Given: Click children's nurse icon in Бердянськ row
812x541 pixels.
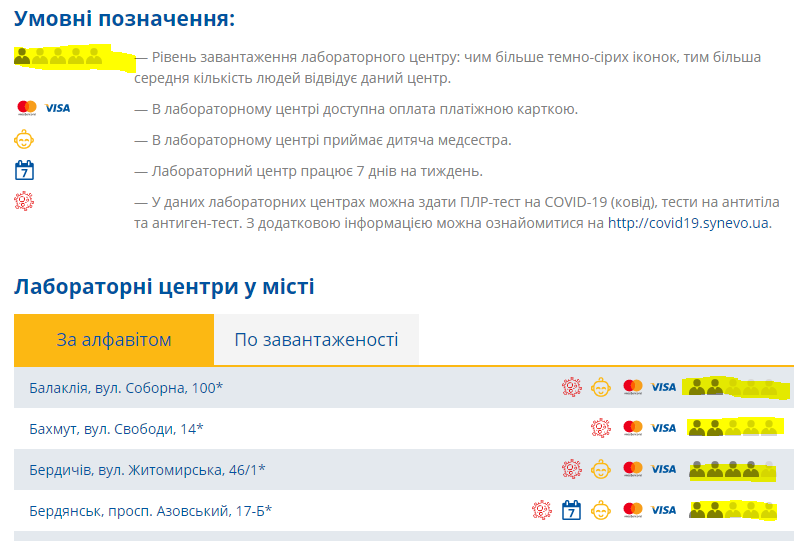Looking at the screenshot, I should 600,510.
